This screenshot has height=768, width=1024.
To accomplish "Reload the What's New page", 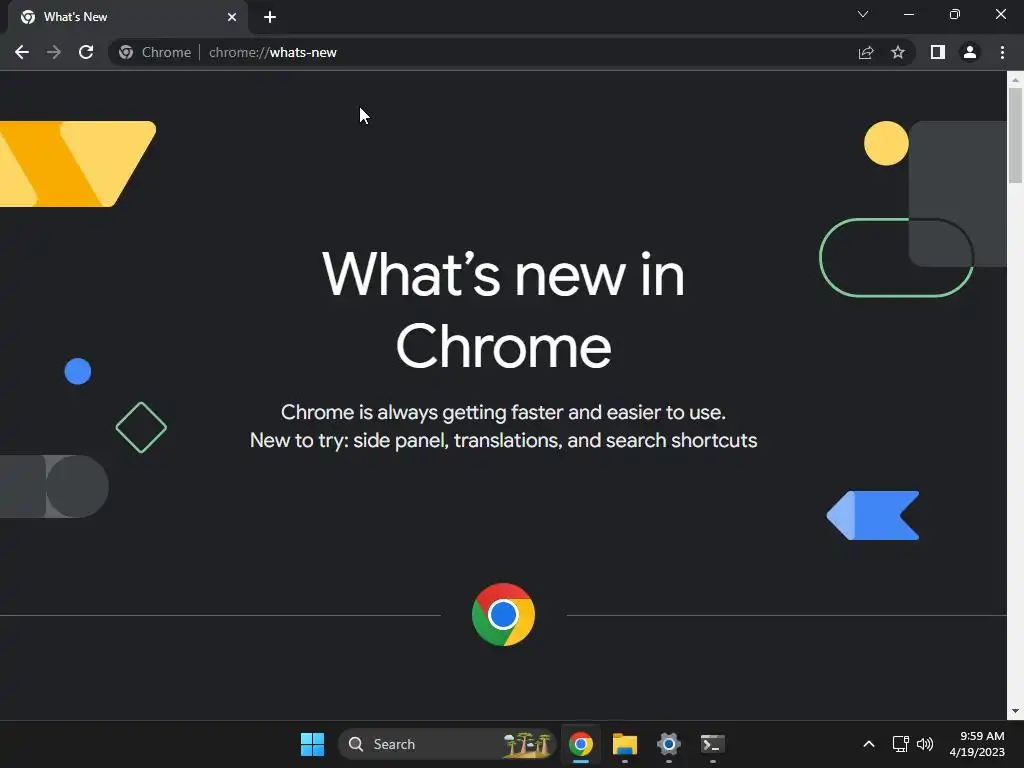I will point(86,52).
